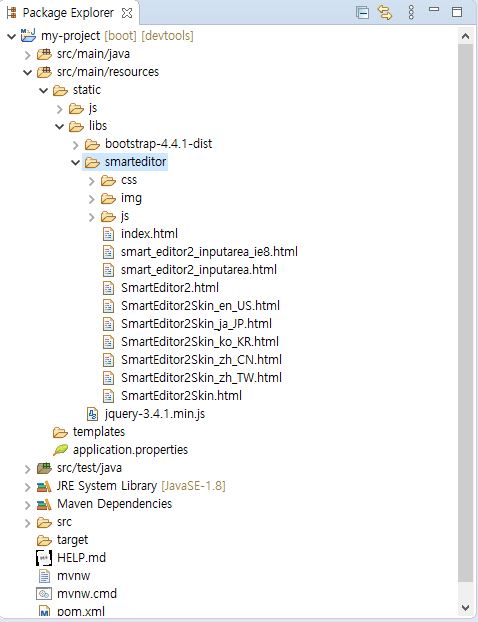
Task: Select the templates folder name
Action: [99, 432]
